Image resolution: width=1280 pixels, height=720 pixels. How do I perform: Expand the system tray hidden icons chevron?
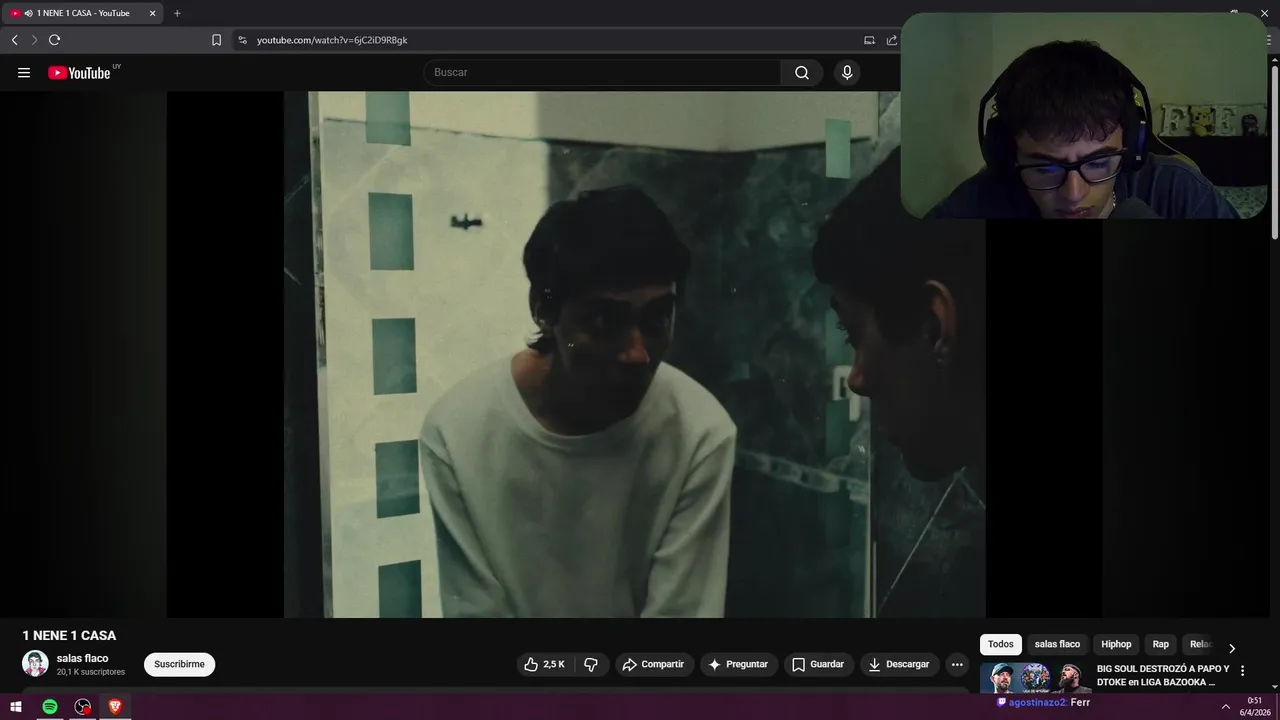(x=1226, y=707)
